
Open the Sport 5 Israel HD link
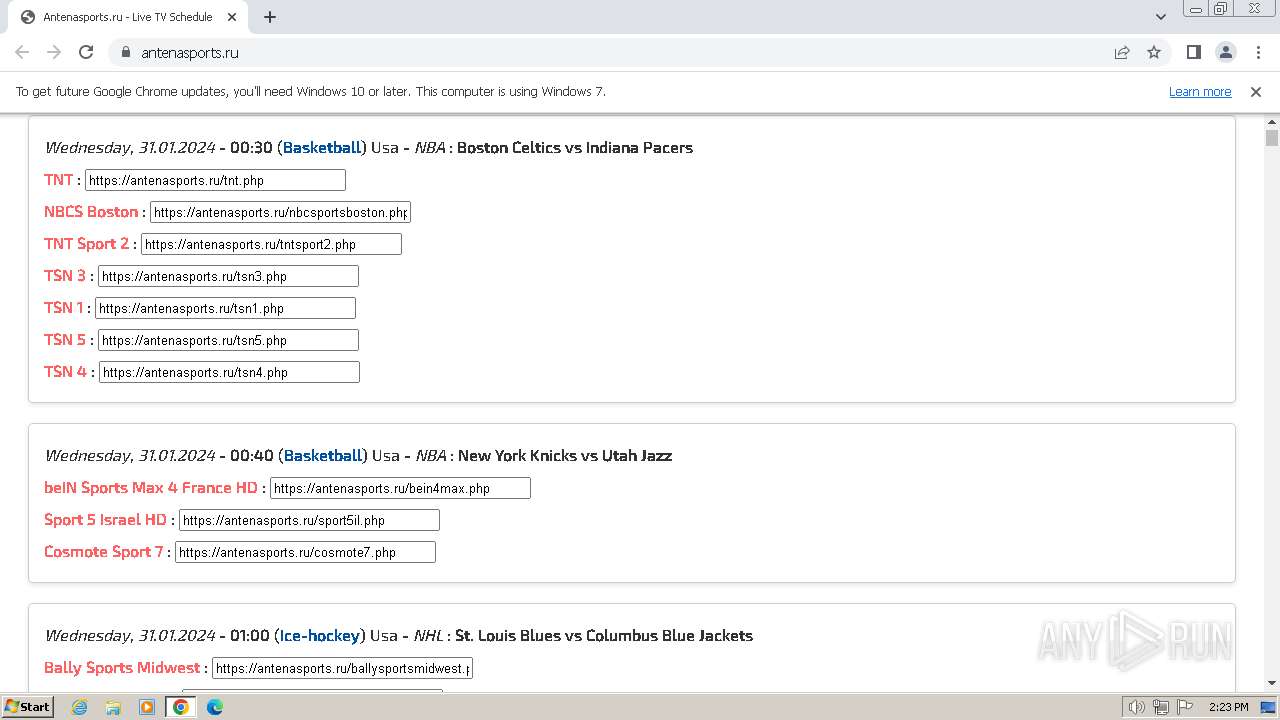[105, 520]
